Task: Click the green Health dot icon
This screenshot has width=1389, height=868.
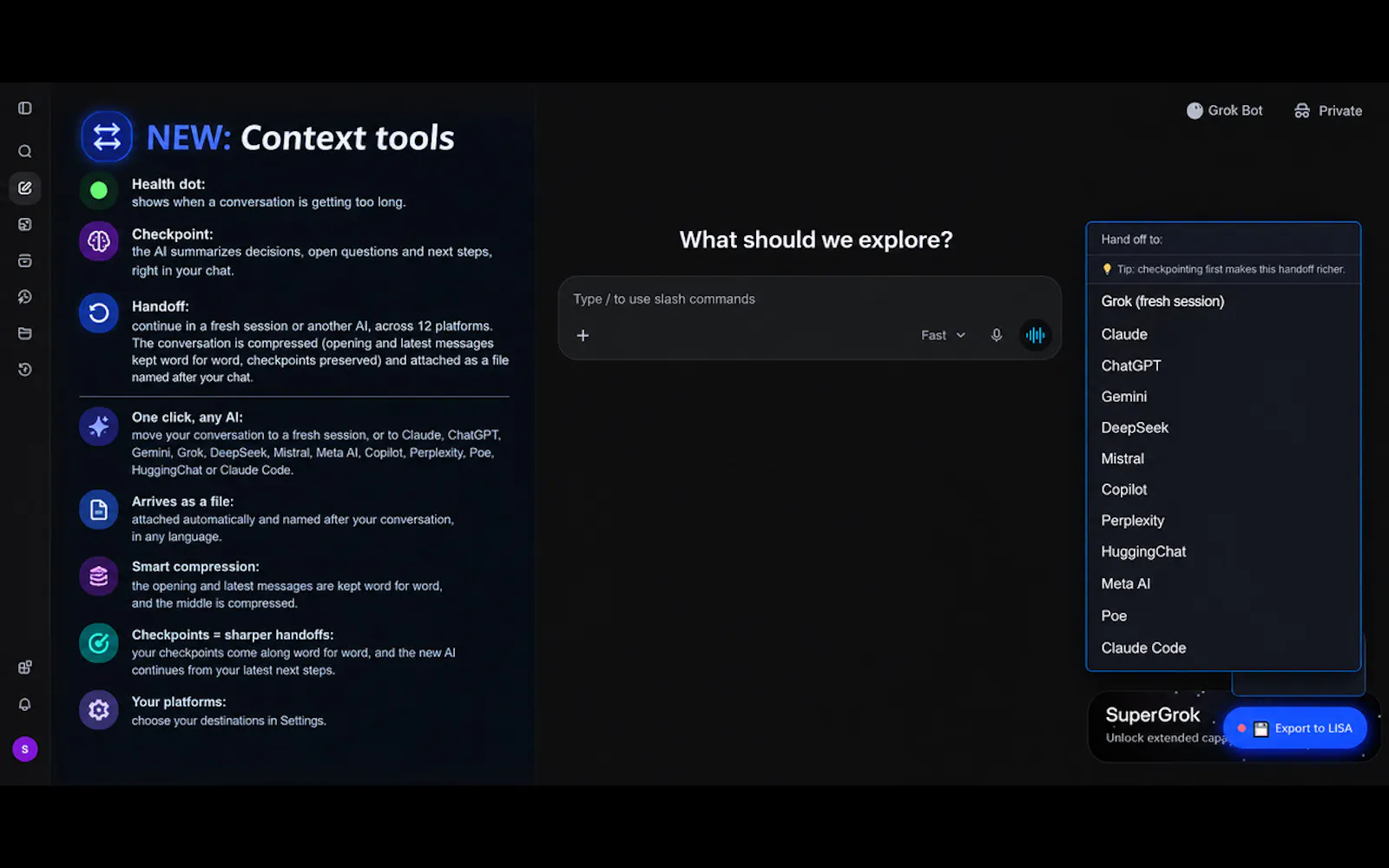Action: pyautogui.click(x=99, y=190)
